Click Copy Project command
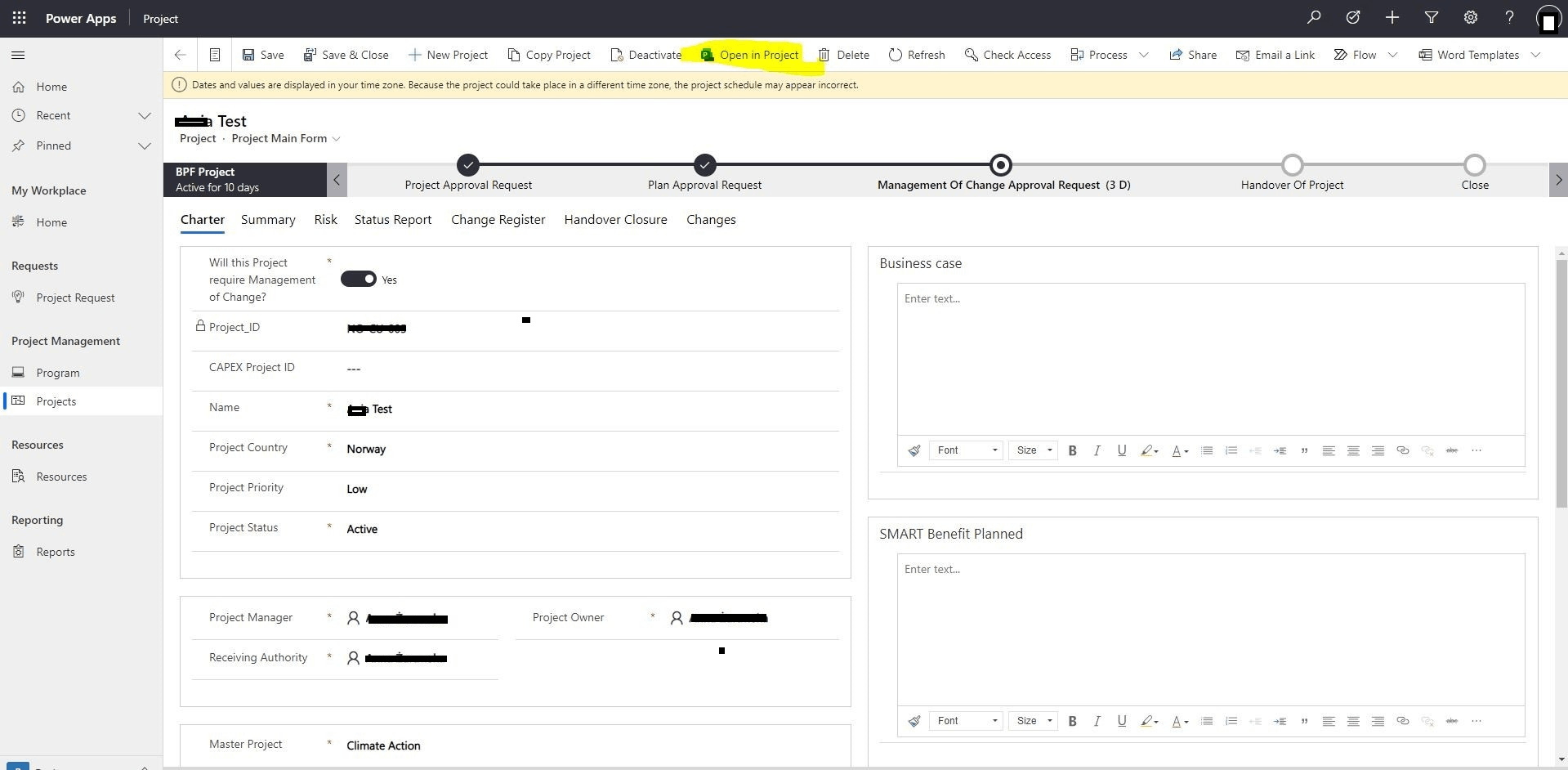This screenshot has width=1568, height=770. click(549, 55)
